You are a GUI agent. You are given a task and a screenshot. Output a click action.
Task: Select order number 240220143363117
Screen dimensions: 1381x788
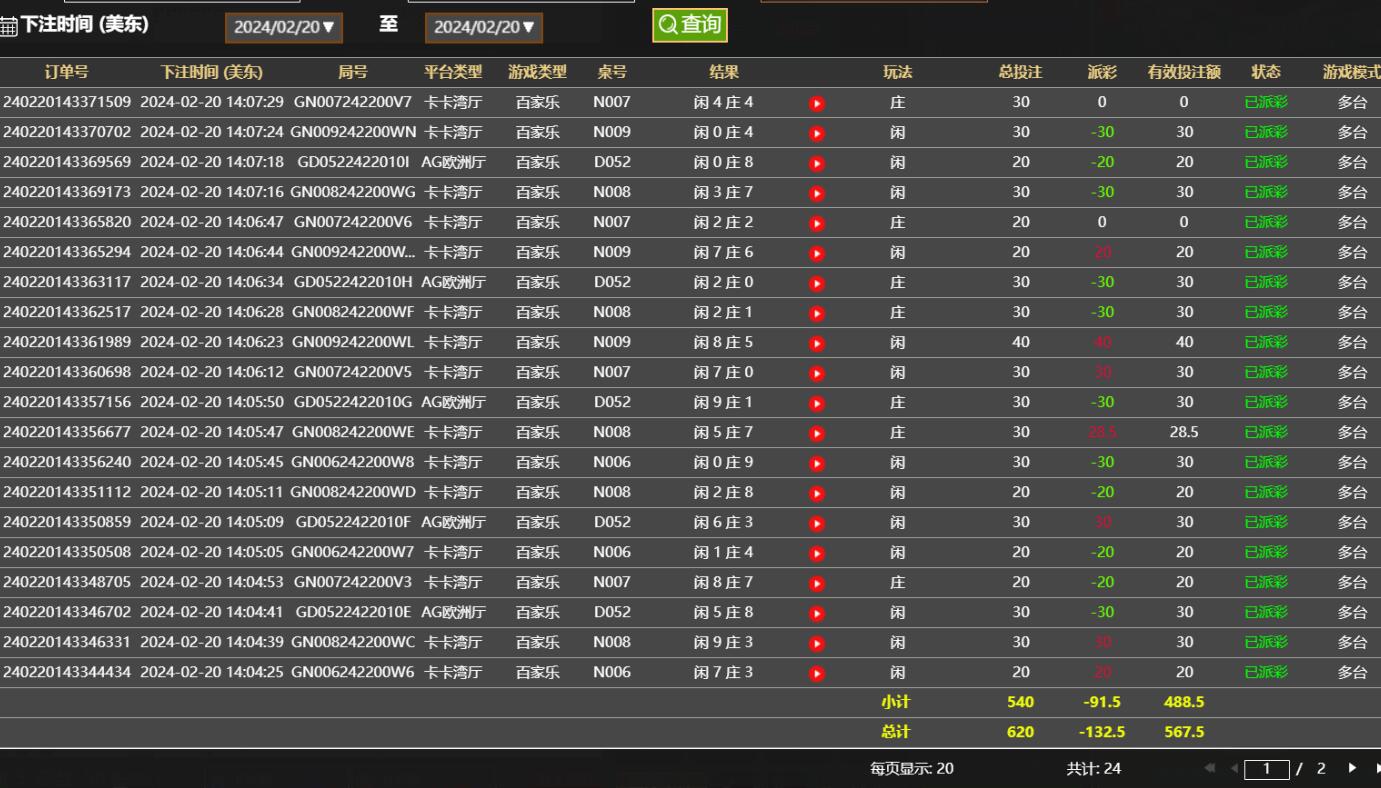67,282
